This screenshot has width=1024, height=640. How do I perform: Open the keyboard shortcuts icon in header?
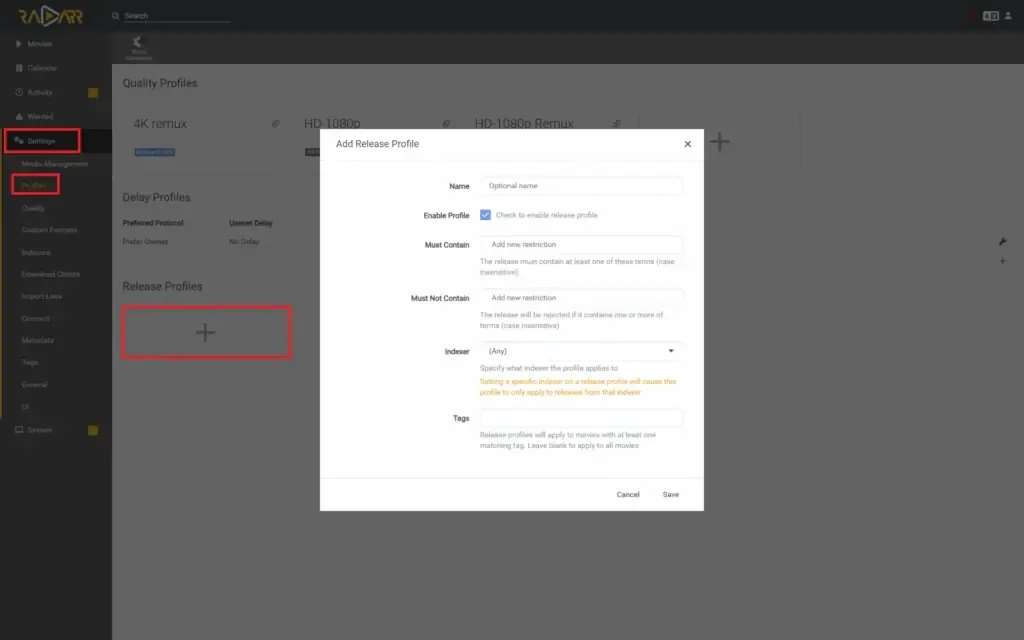990,16
